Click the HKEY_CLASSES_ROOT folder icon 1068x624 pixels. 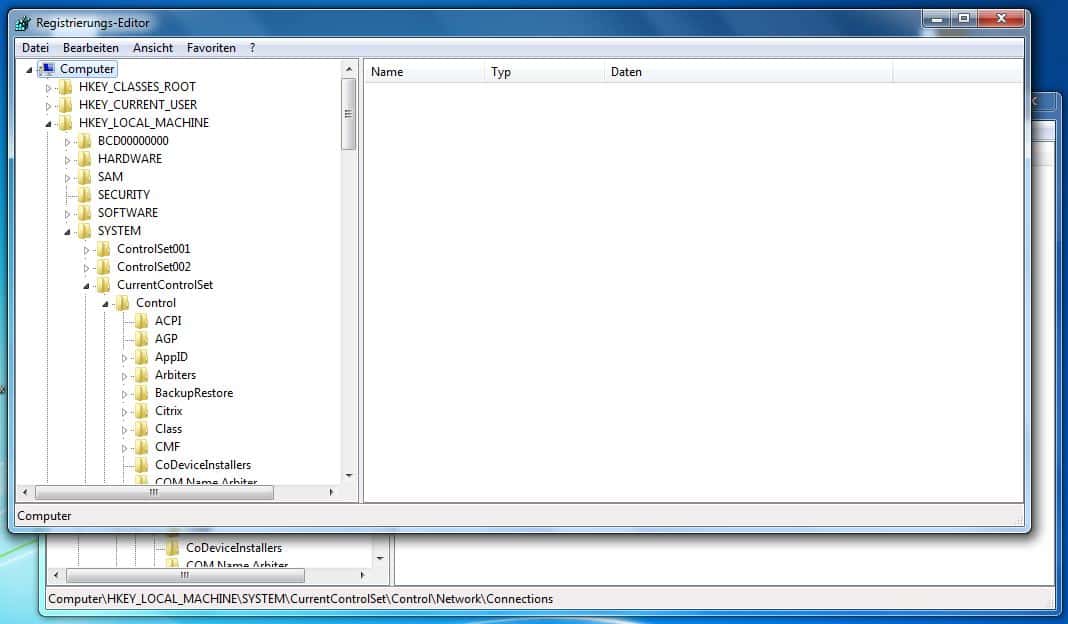tap(65, 87)
